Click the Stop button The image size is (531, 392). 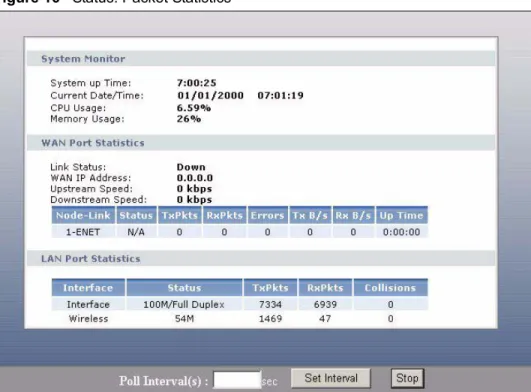[x=407, y=378]
